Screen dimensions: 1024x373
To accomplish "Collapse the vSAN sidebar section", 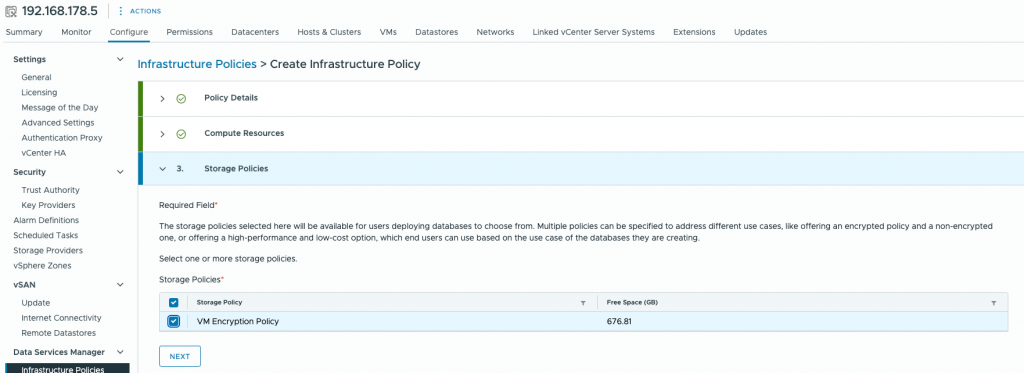I will [120, 285].
